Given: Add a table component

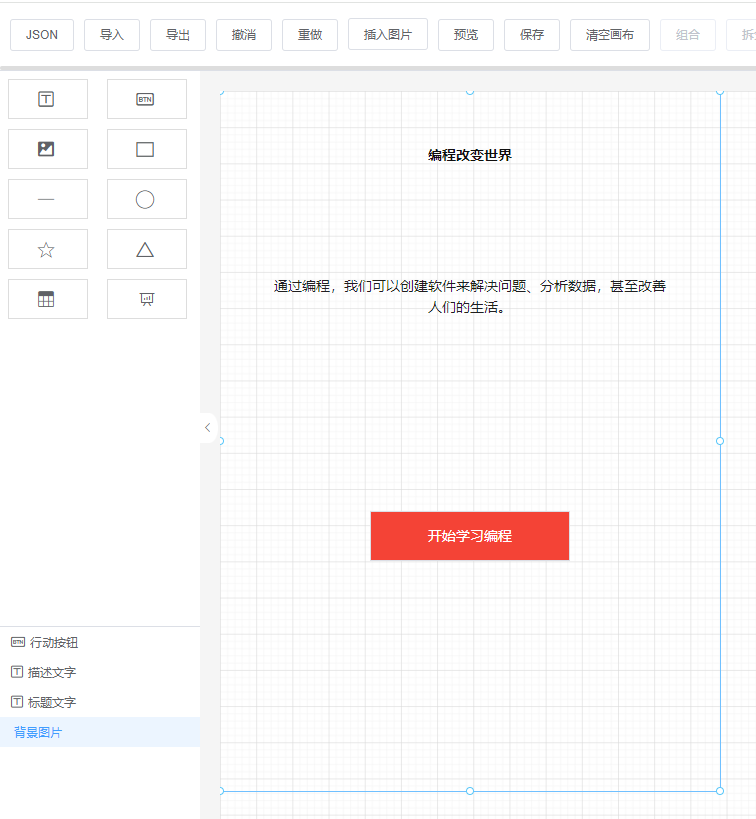Looking at the screenshot, I should point(48,299).
